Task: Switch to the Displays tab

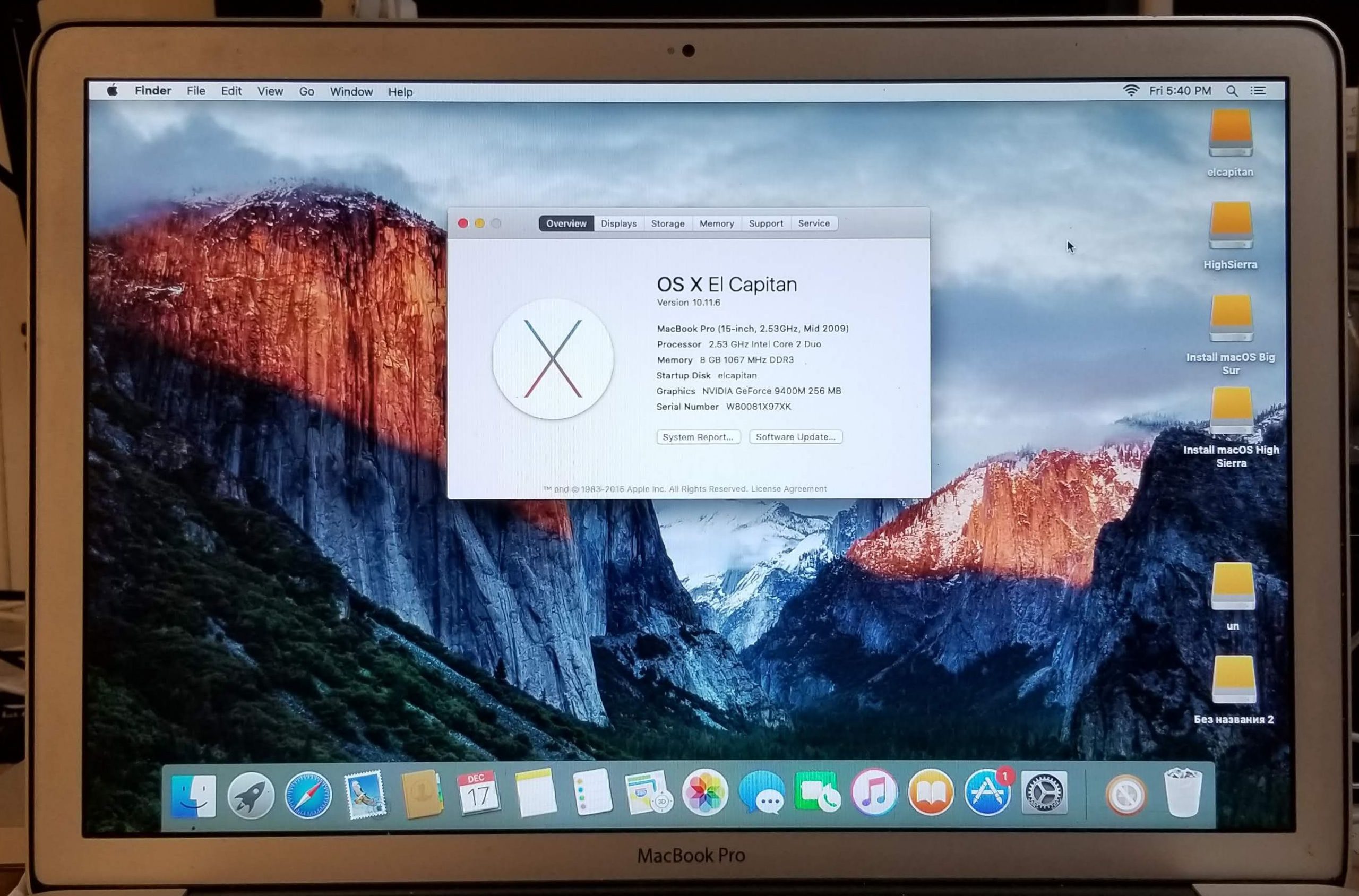Action: 618,223
